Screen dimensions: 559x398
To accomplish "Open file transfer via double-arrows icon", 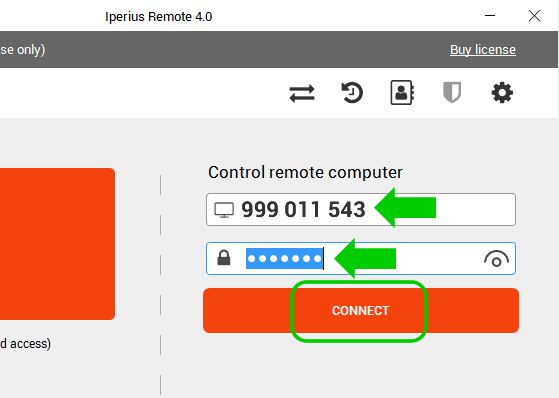I will [x=302, y=93].
